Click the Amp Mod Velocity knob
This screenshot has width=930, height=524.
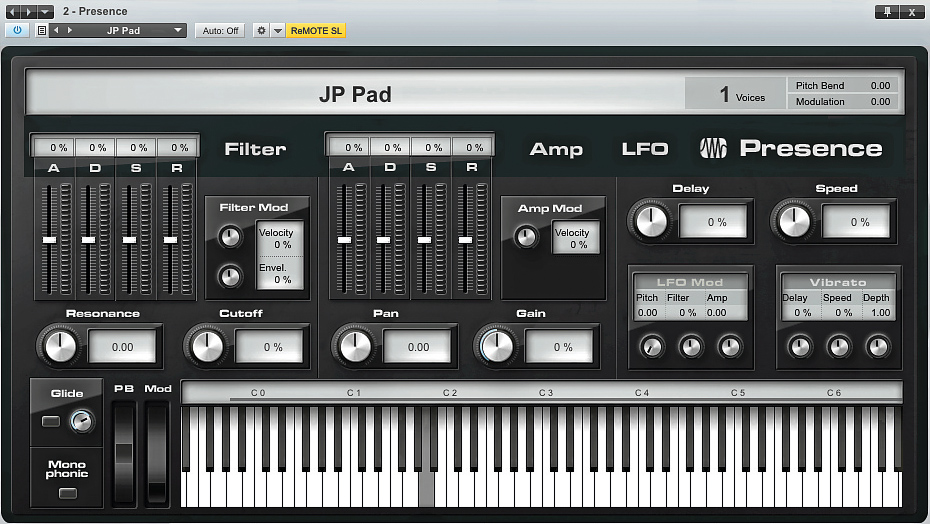coord(525,237)
